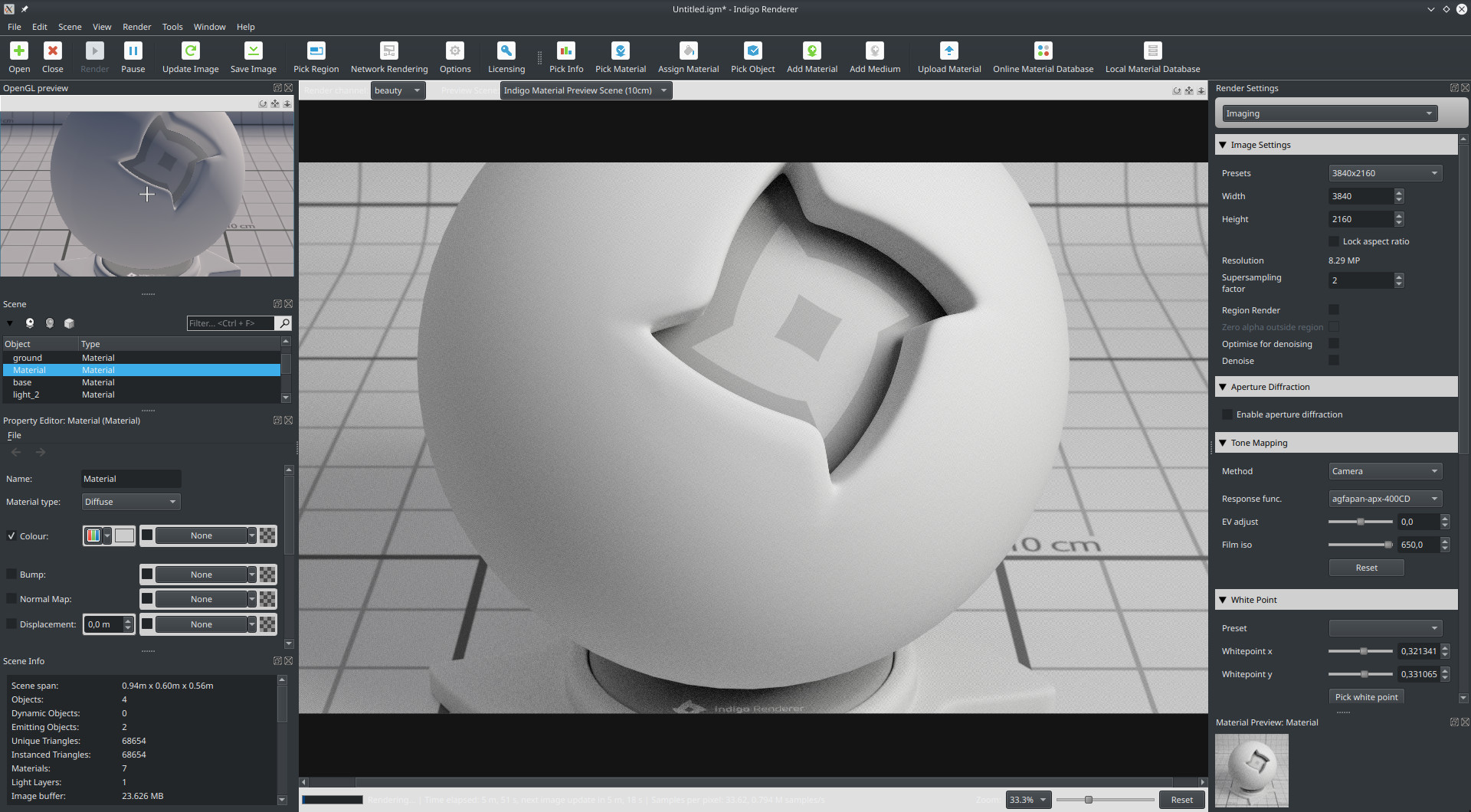The width and height of the screenshot is (1471, 812).
Task: Enable the Bump checkbox
Action: pyautogui.click(x=11, y=575)
